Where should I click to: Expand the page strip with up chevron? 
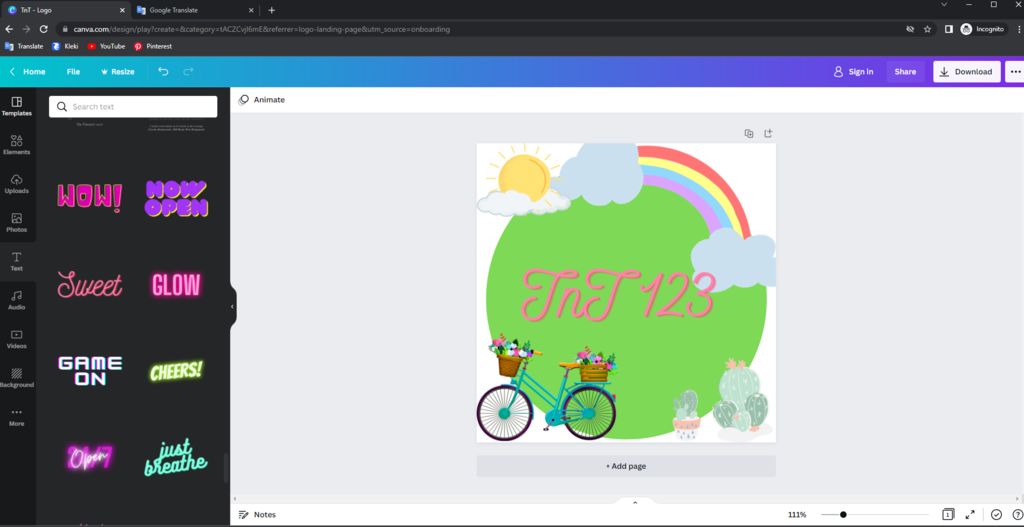pos(635,502)
